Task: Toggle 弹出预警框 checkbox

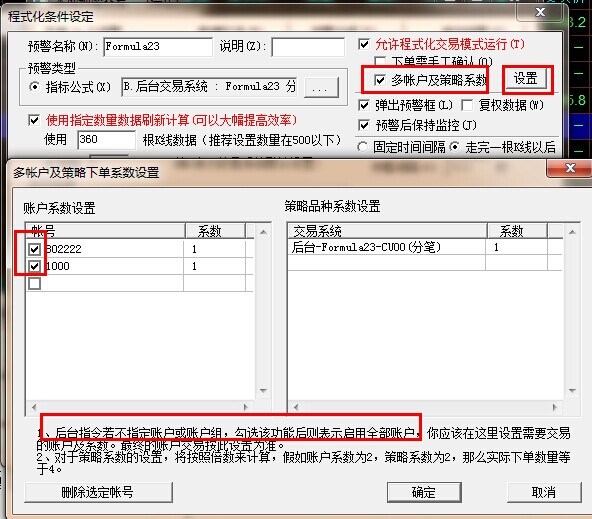Action: coord(364,105)
